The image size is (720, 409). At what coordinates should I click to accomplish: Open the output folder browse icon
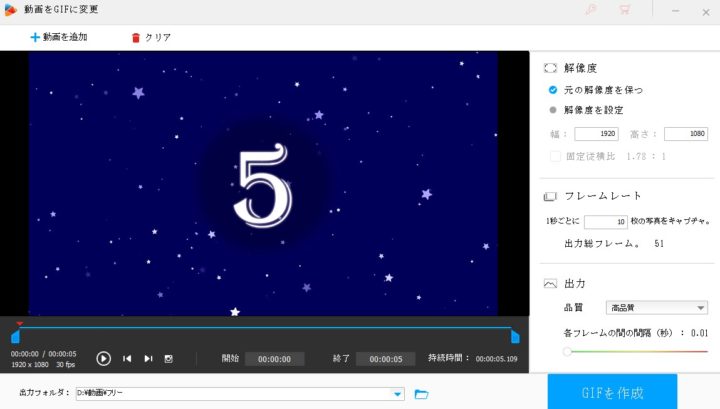(421, 394)
